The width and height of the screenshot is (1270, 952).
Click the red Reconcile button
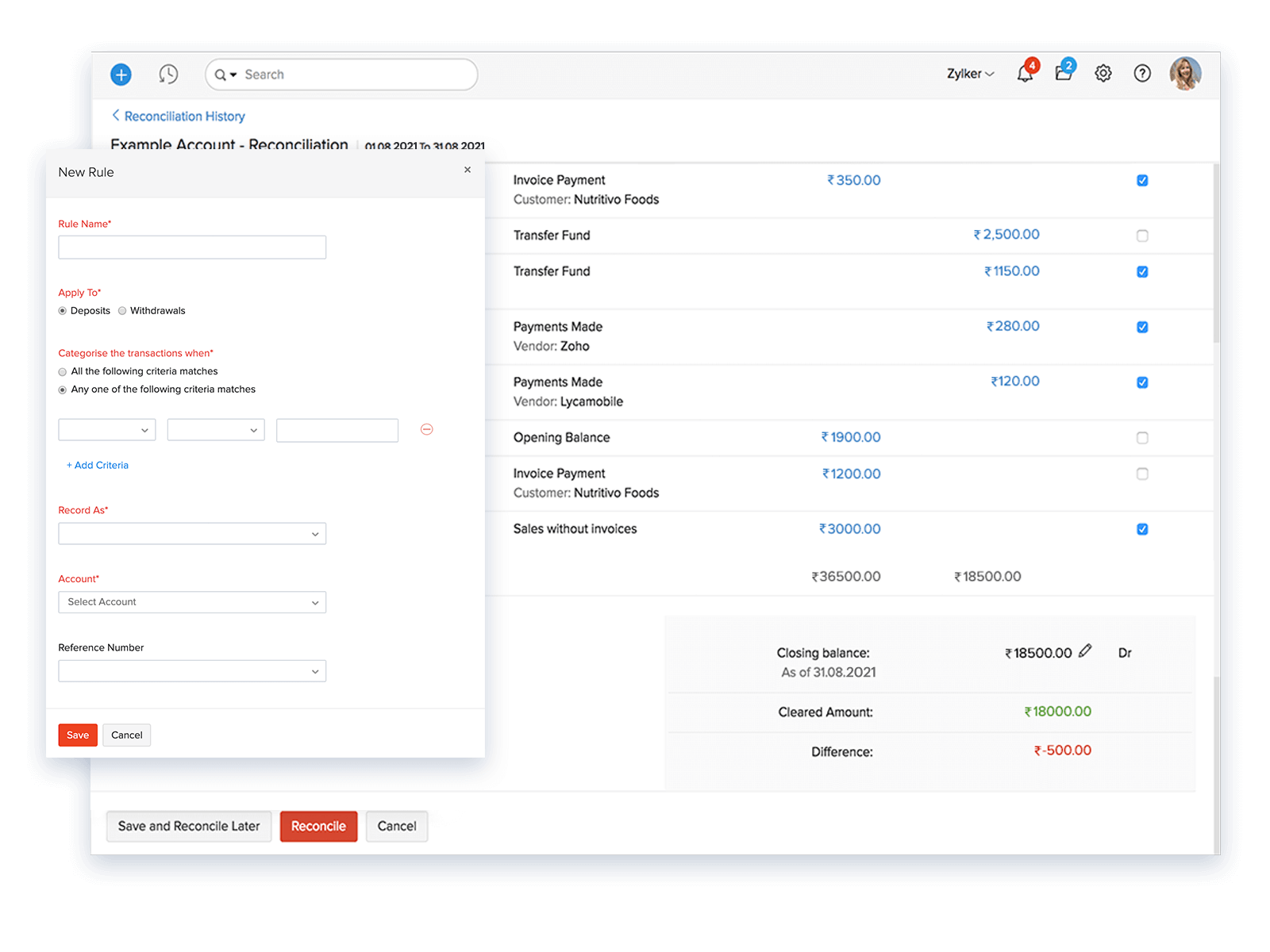(x=318, y=826)
